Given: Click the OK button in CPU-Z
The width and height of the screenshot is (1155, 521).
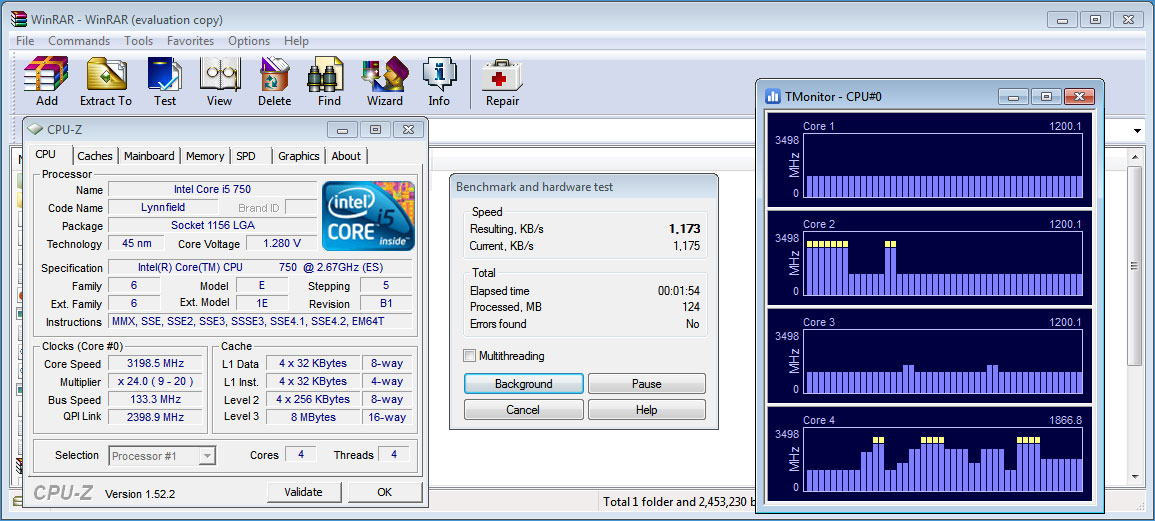Looking at the screenshot, I should 385,492.
